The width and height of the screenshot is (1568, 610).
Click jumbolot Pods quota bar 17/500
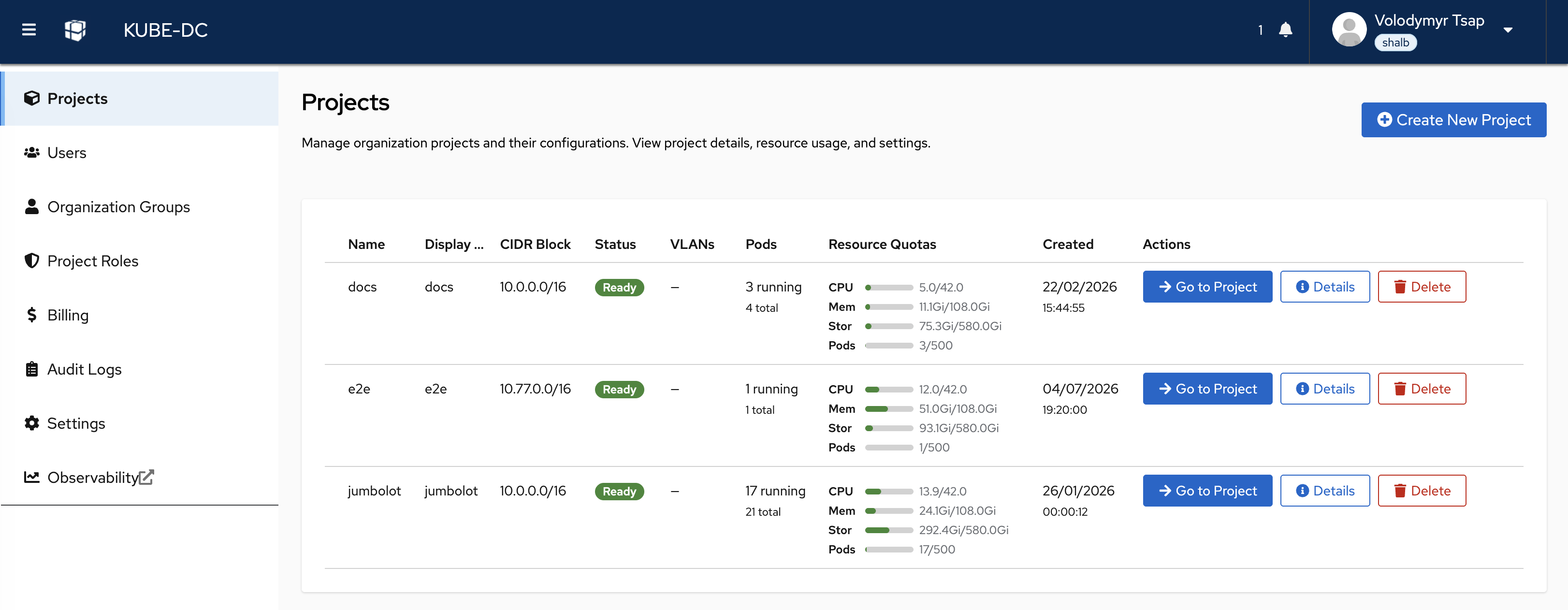[x=889, y=550]
